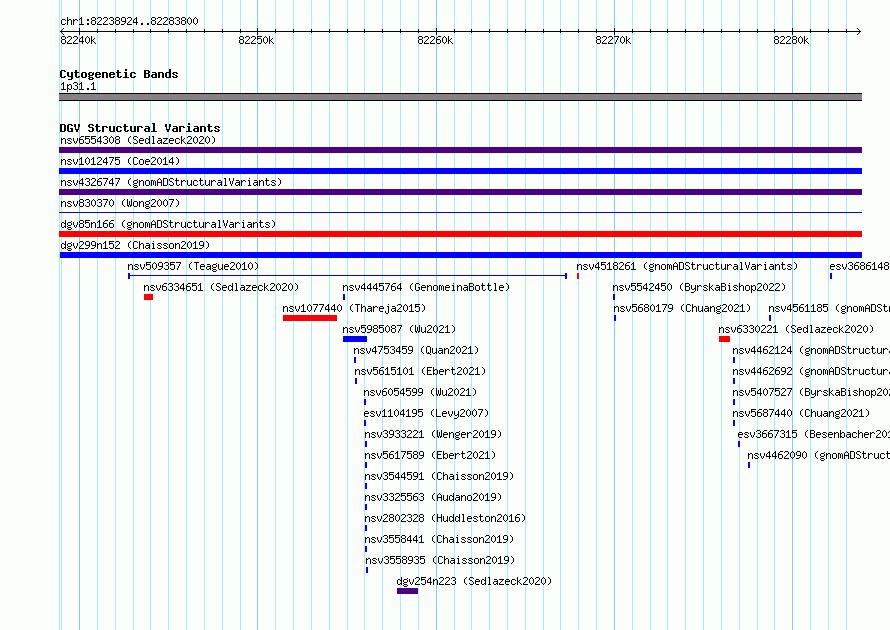The width and height of the screenshot is (890, 630).
Task: Open variant dgv254n223 (Sedlazeck2020) label
Action: point(474,581)
